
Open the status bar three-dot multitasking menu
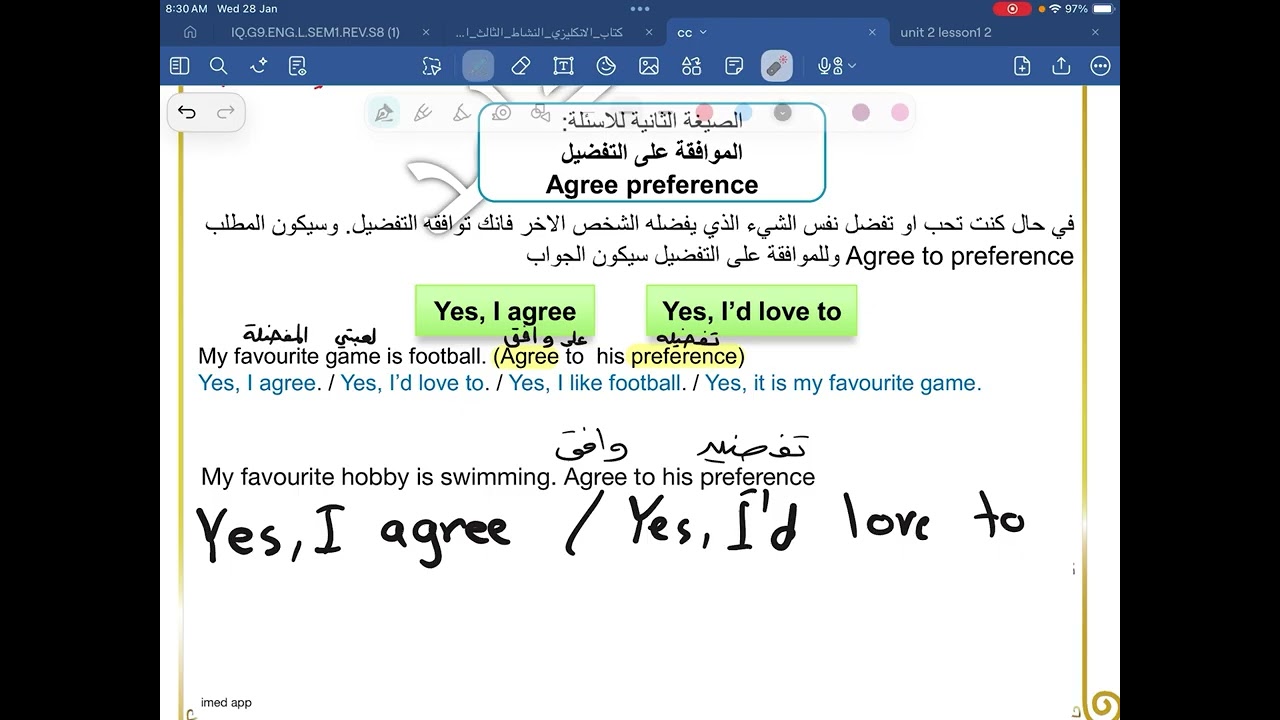pos(640,8)
